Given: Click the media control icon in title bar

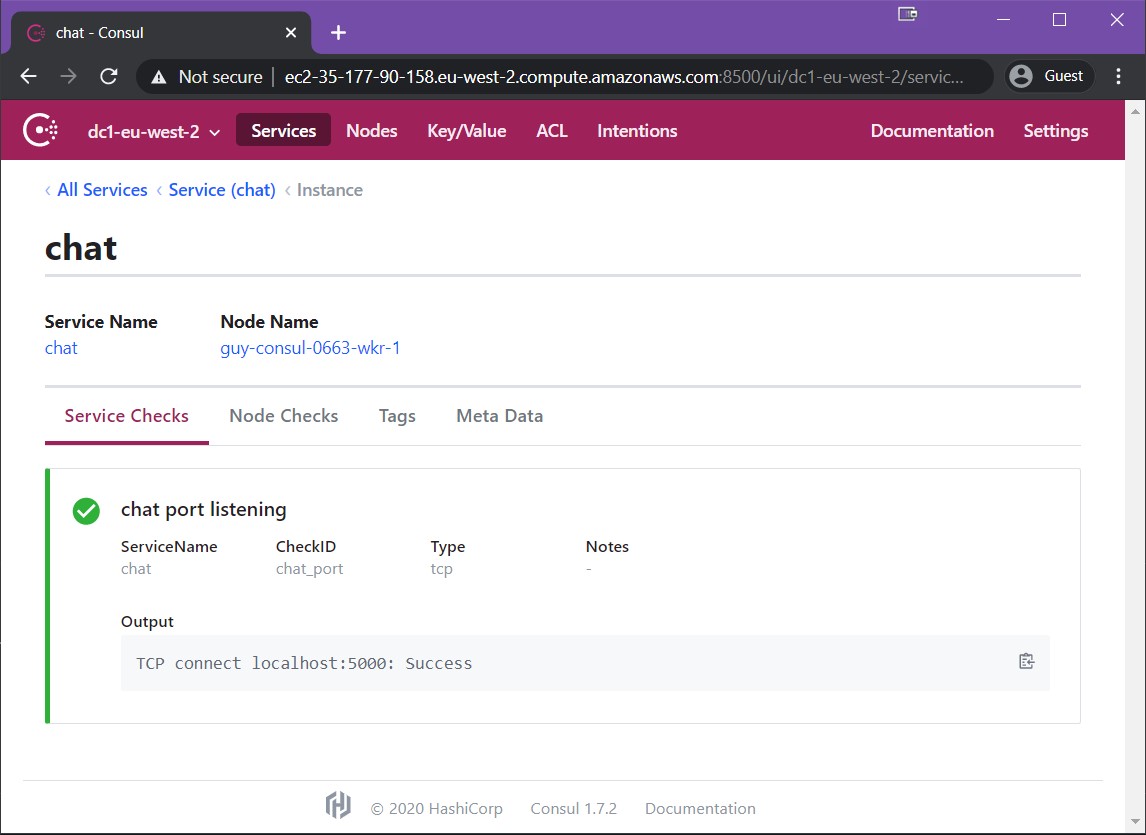Looking at the screenshot, I should pyautogui.click(x=908, y=14).
